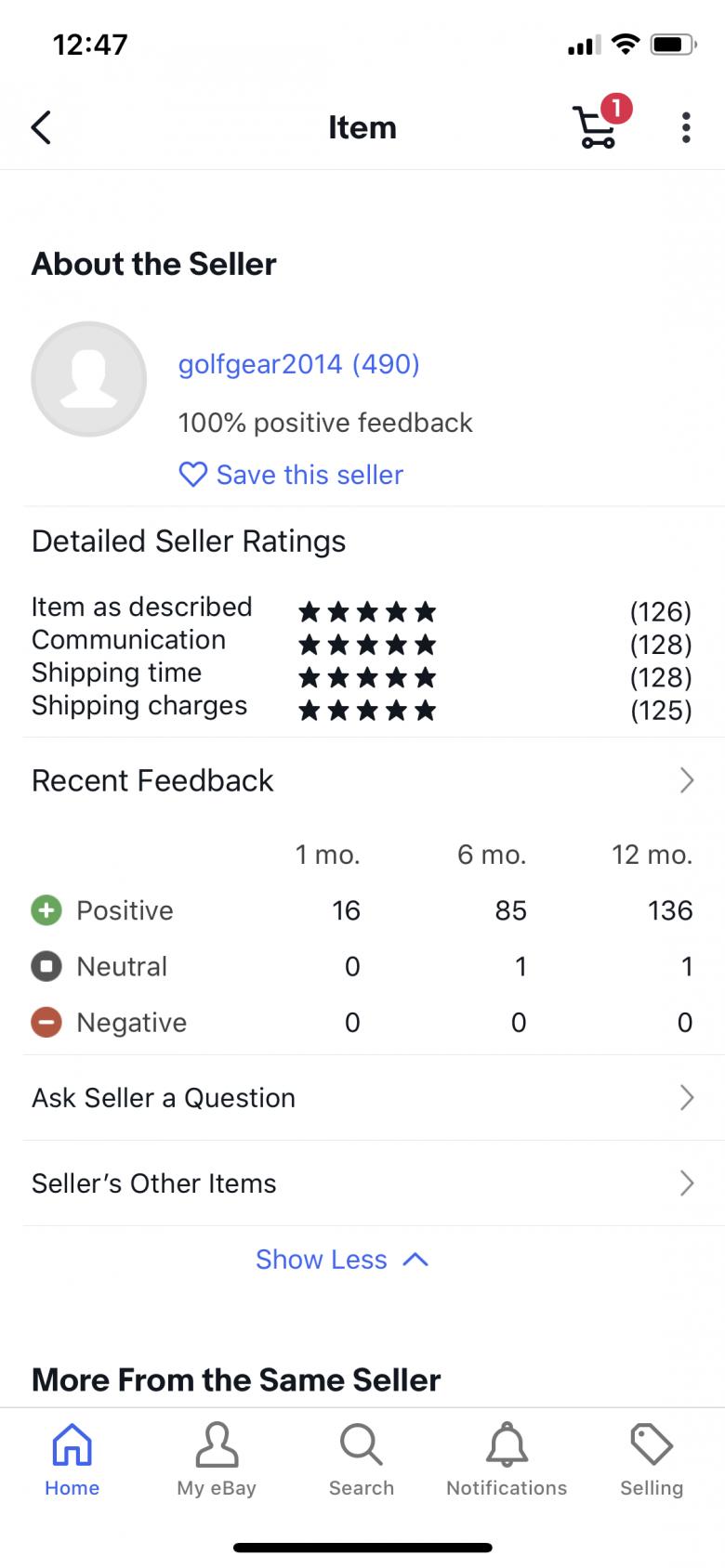Collapse section with Show Less

coord(341,1260)
